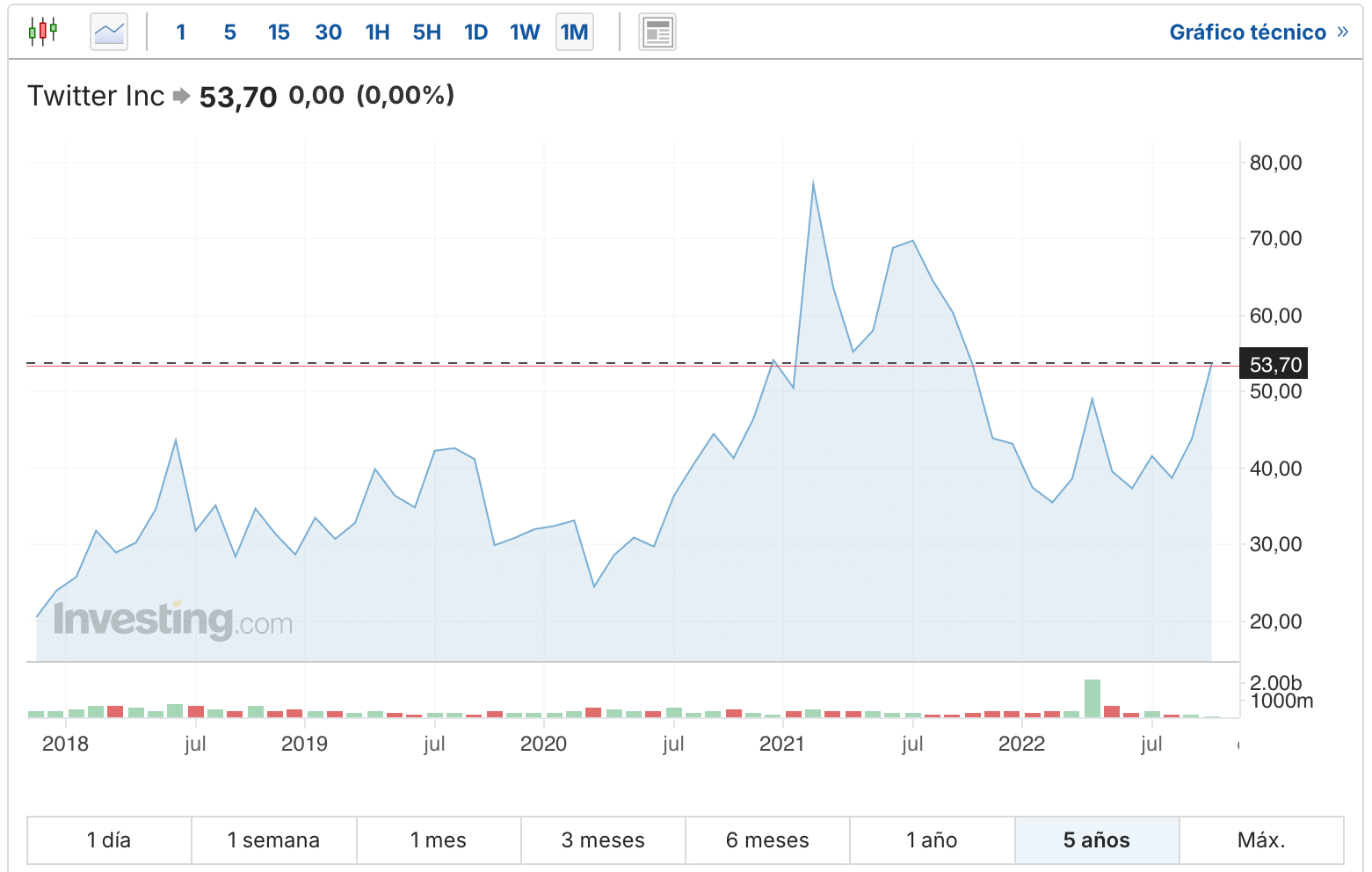Click the 60,00 axis label

[x=1275, y=316]
